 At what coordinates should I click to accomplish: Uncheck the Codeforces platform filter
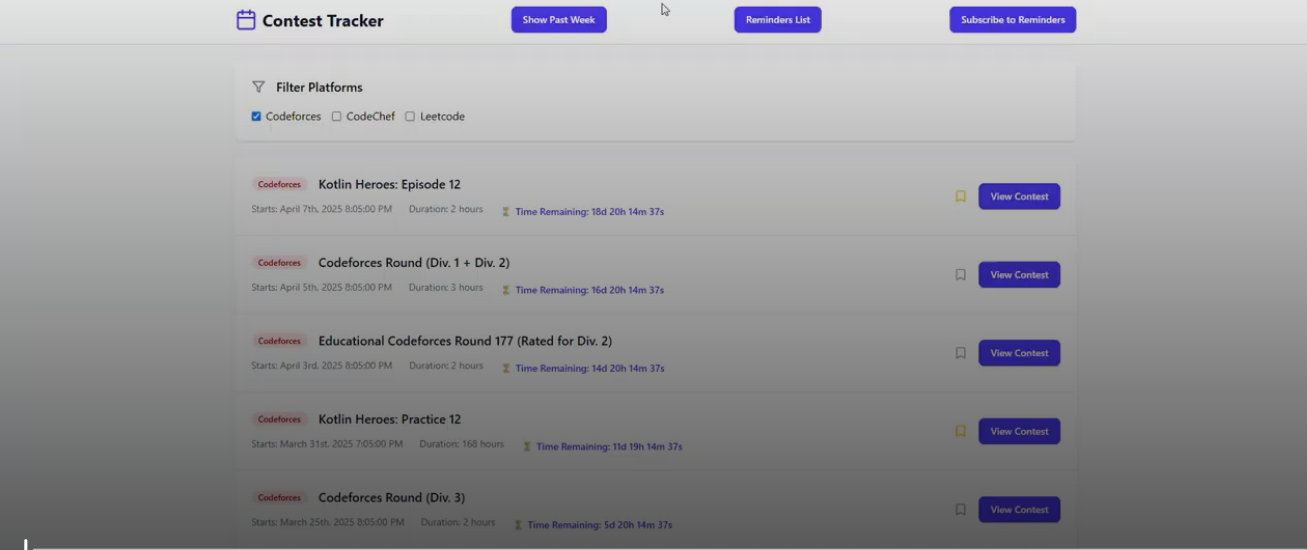click(256, 117)
